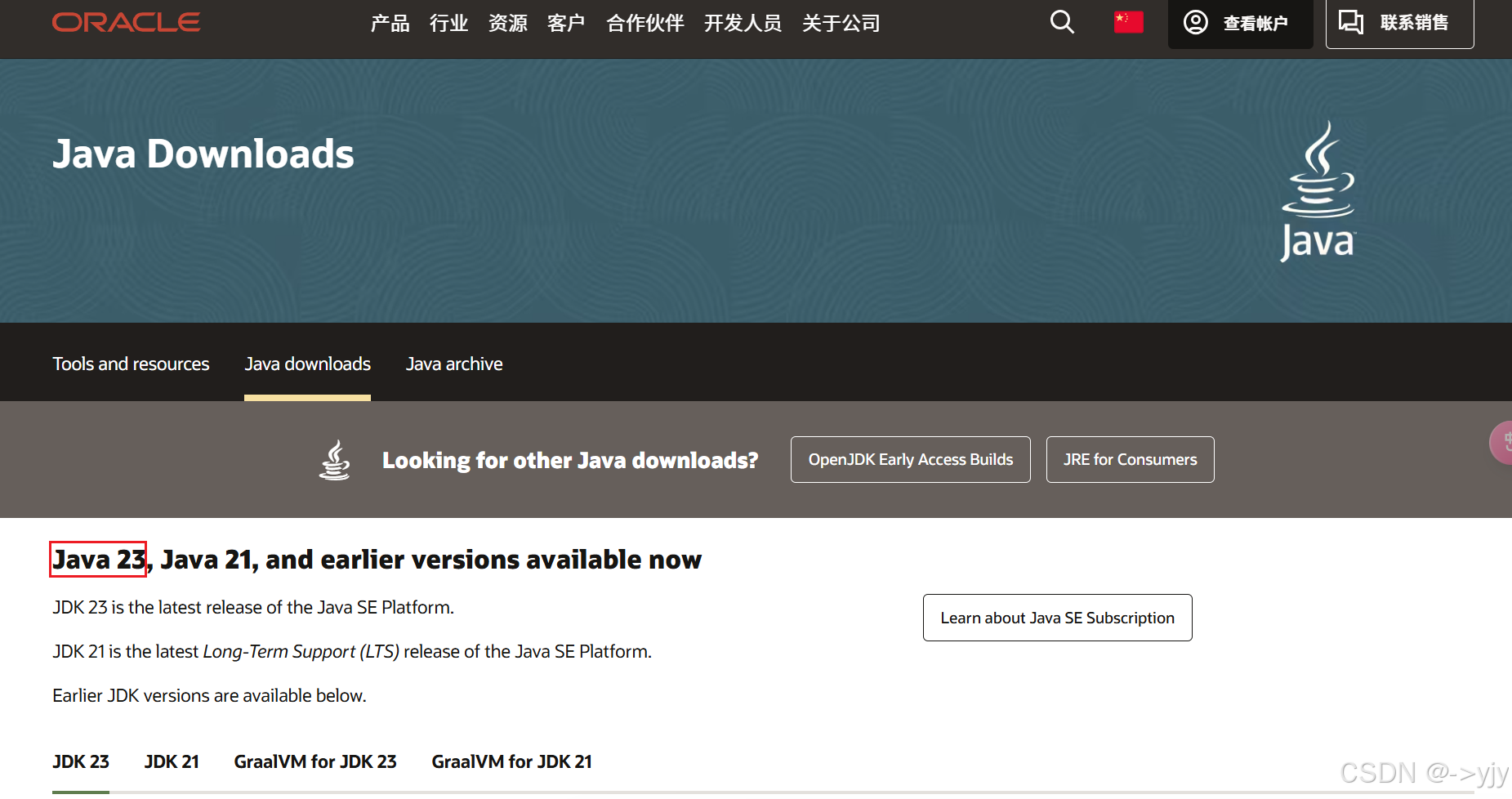Open the pink floating widget at right edge
Screen dimensions: 1512x799
[1501, 442]
